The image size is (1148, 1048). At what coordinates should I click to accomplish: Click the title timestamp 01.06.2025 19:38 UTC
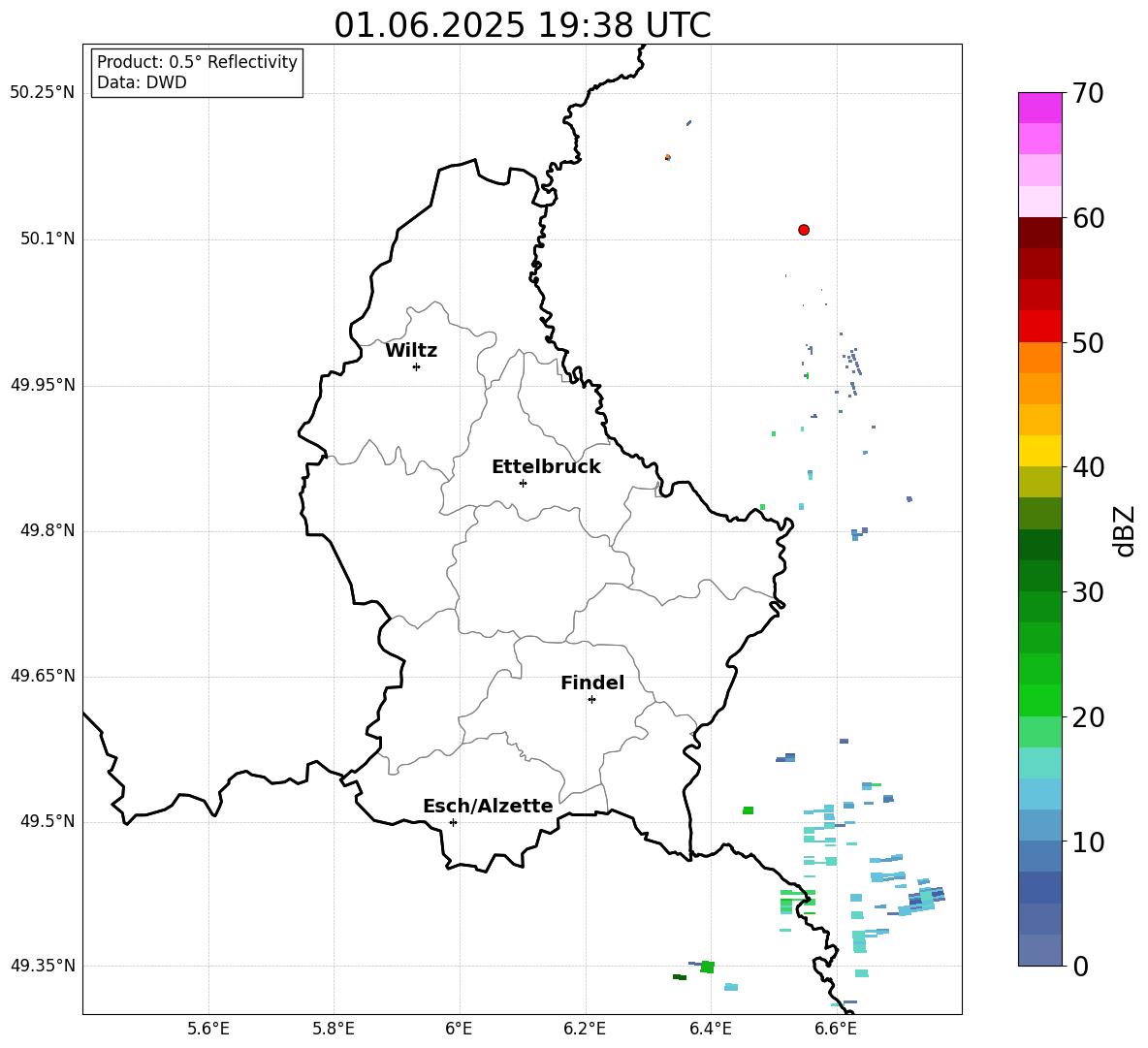[523, 25]
